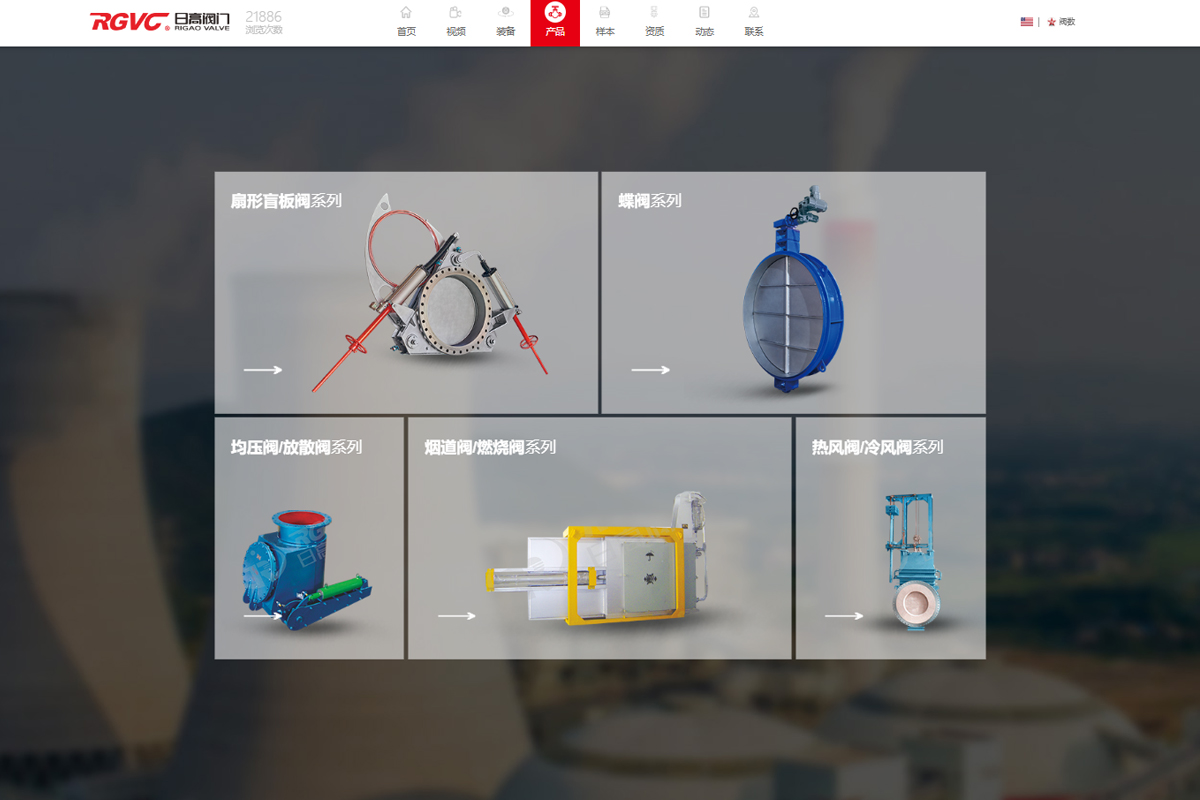Viewport: 1200px width, 800px height.
Task: Click the arrow in the 蝶阀 card
Action: (650, 370)
